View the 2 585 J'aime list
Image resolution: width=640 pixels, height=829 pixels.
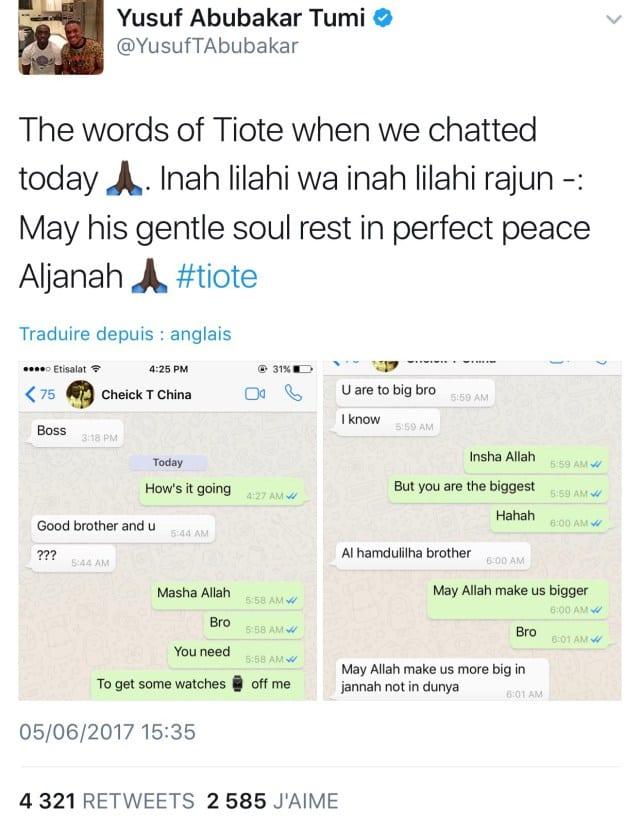(272, 801)
